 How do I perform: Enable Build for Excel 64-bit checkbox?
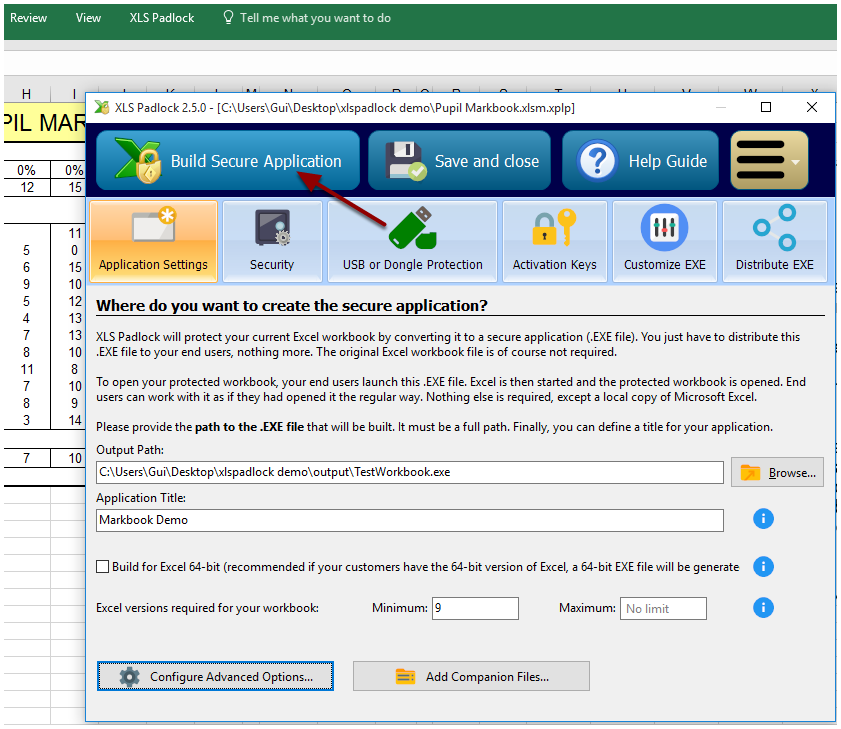point(103,567)
